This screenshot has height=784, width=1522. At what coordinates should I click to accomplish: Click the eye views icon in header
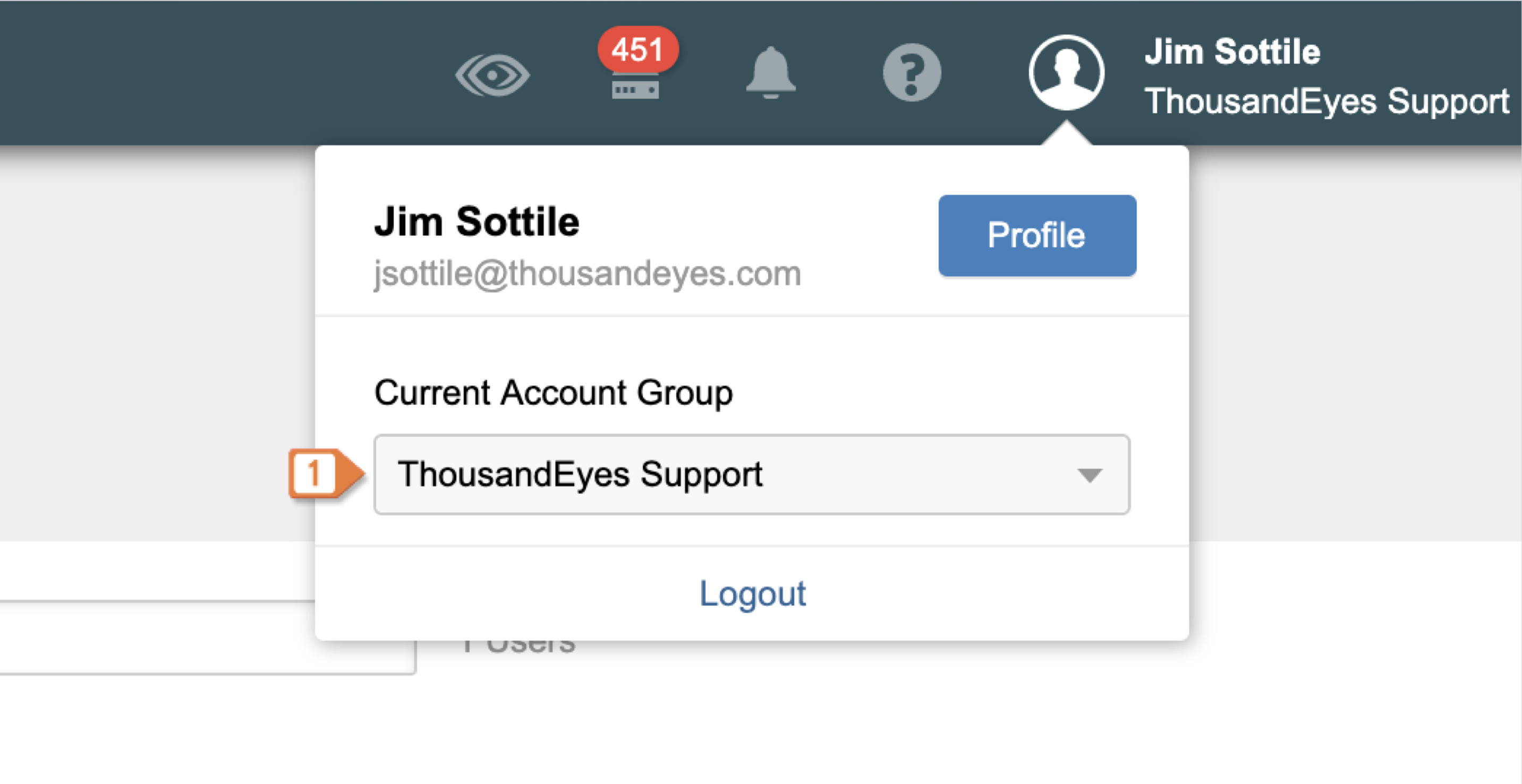[492, 75]
